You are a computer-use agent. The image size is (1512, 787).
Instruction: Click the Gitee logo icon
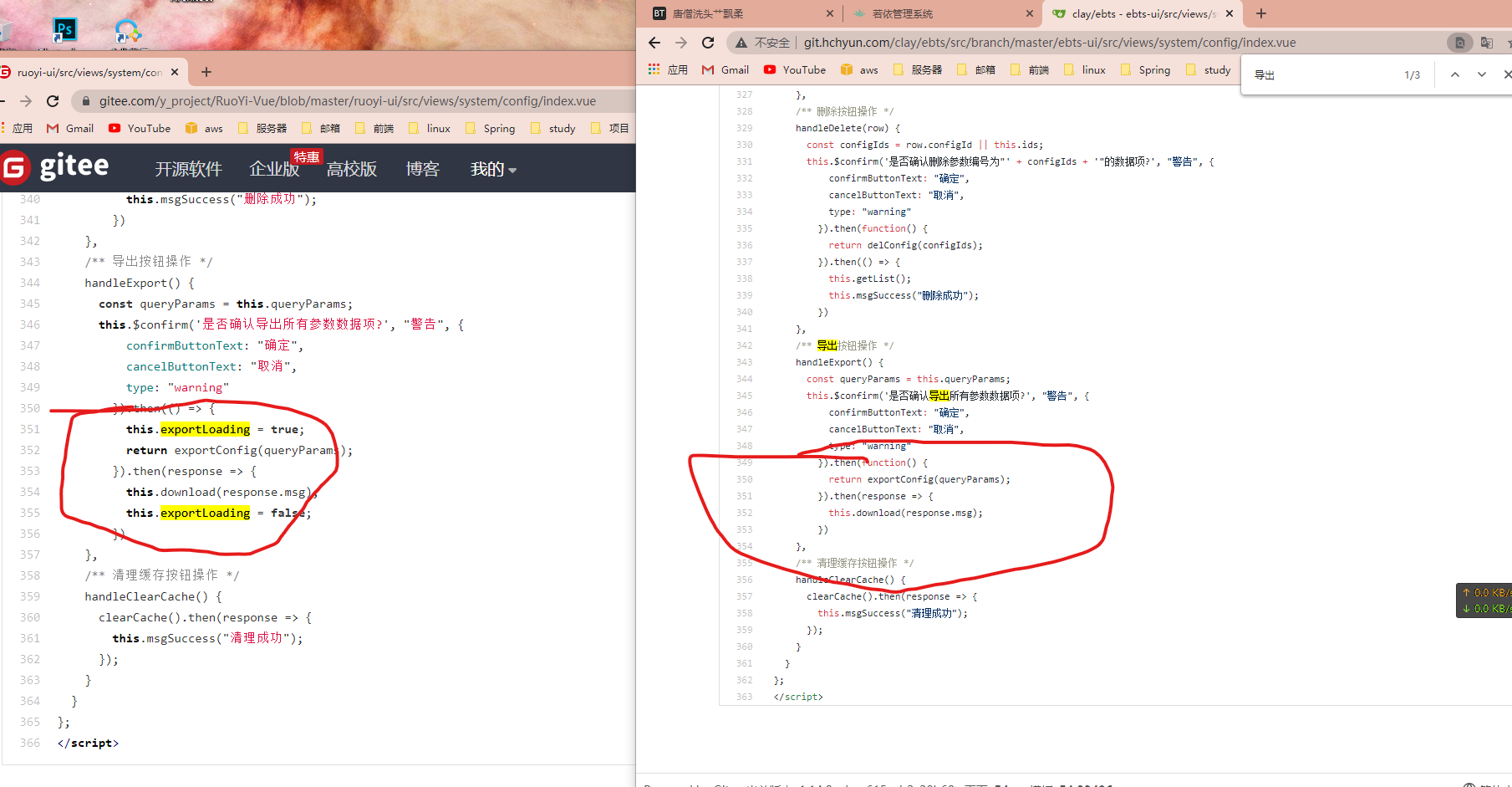[x=15, y=168]
